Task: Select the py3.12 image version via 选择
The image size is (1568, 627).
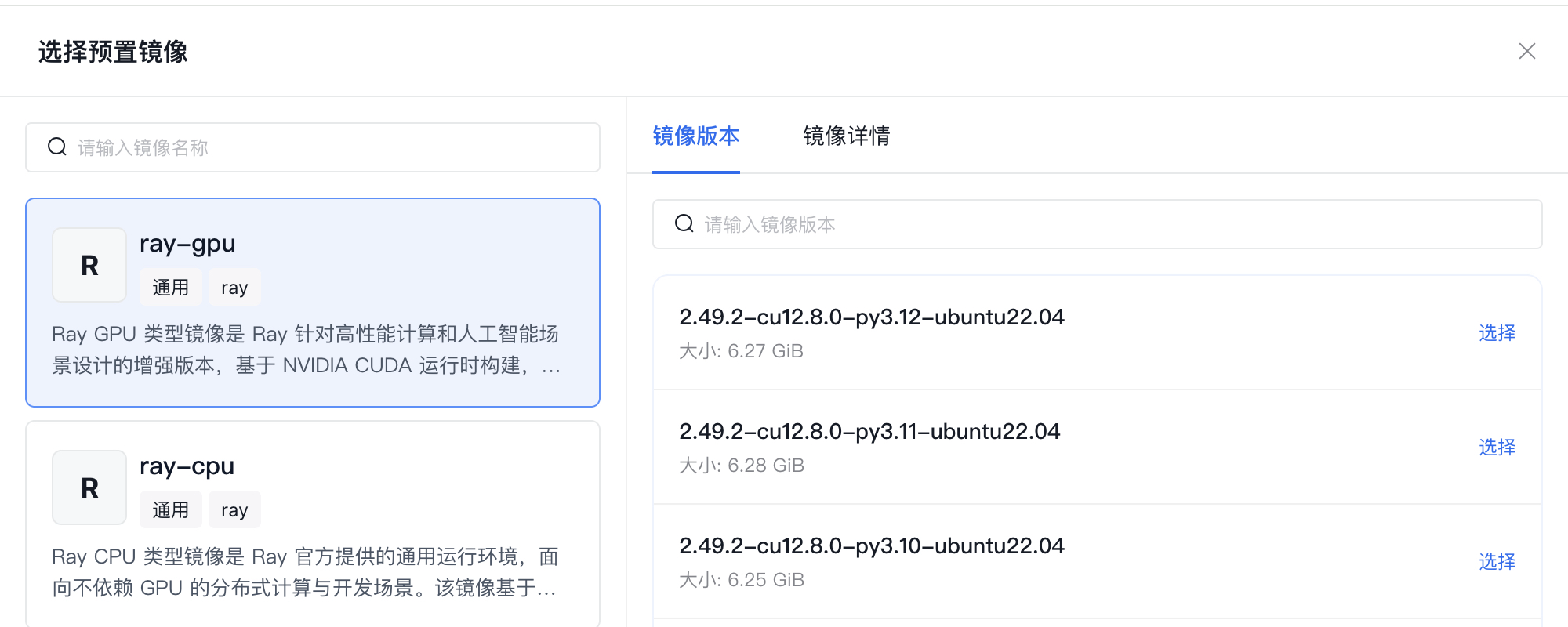Action: [1497, 333]
